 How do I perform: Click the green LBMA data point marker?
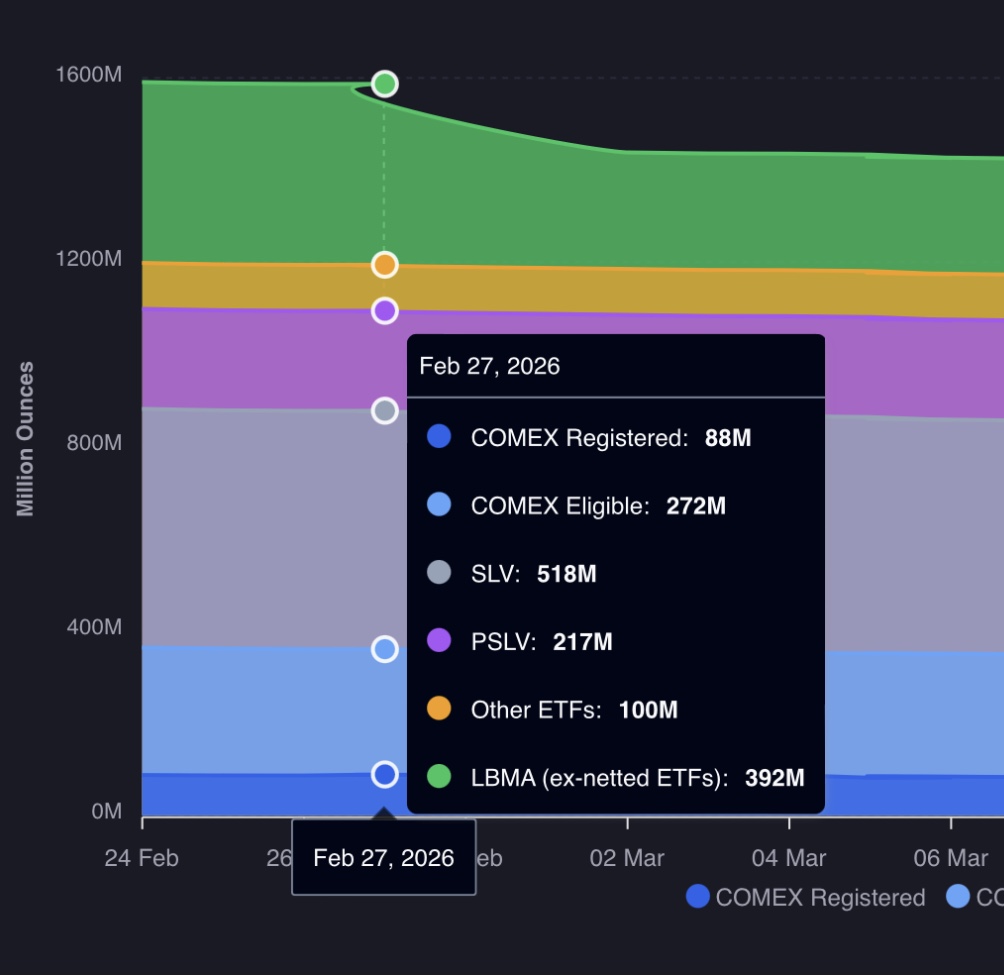[385, 84]
